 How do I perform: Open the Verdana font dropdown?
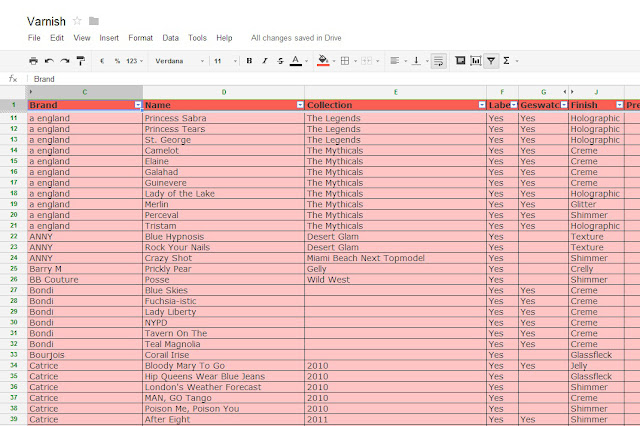[x=179, y=61]
